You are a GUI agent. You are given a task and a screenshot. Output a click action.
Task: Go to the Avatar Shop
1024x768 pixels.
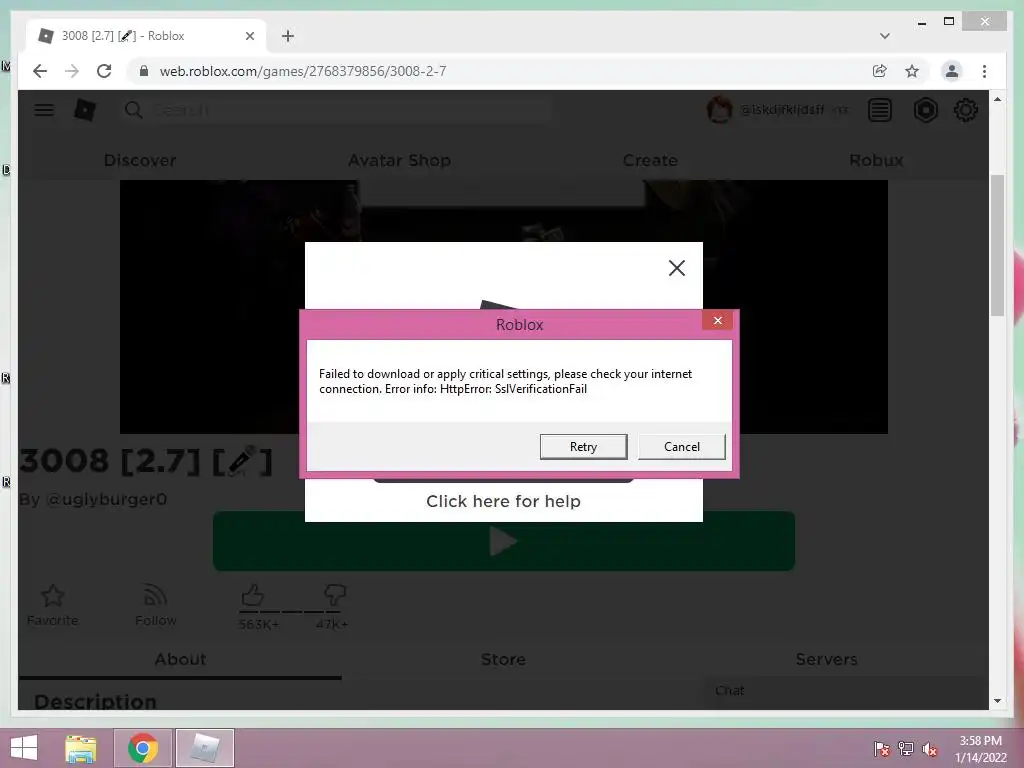coord(400,160)
